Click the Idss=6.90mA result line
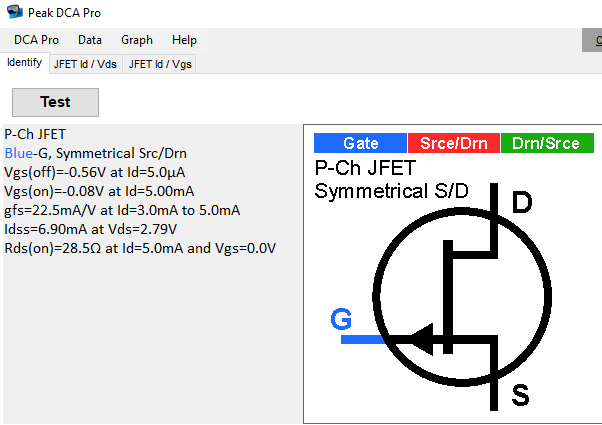Image resolution: width=602 pixels, height=425 pixels. coord(91,229)
